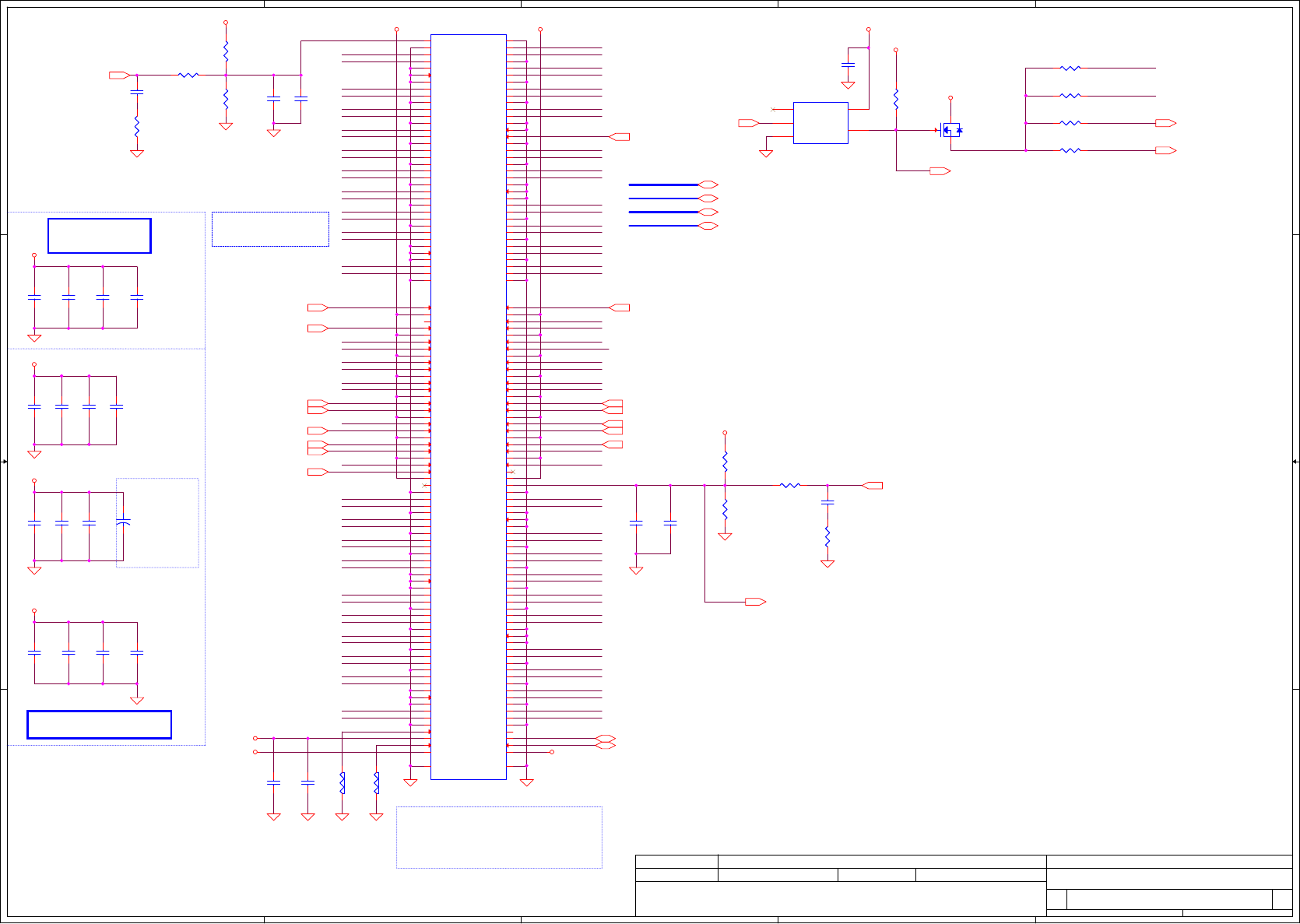Click the bold blue box below the capacitor banks

(100, 725)
